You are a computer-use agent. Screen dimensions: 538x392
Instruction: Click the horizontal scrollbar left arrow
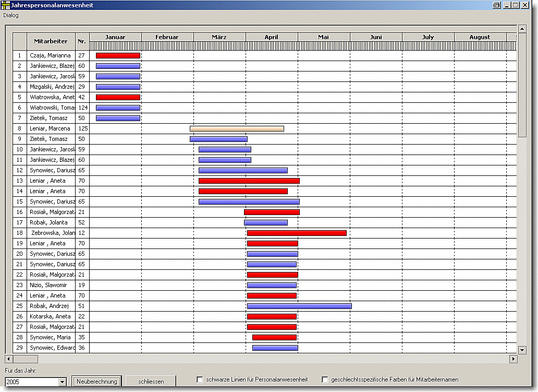click(x=9, y=359)
